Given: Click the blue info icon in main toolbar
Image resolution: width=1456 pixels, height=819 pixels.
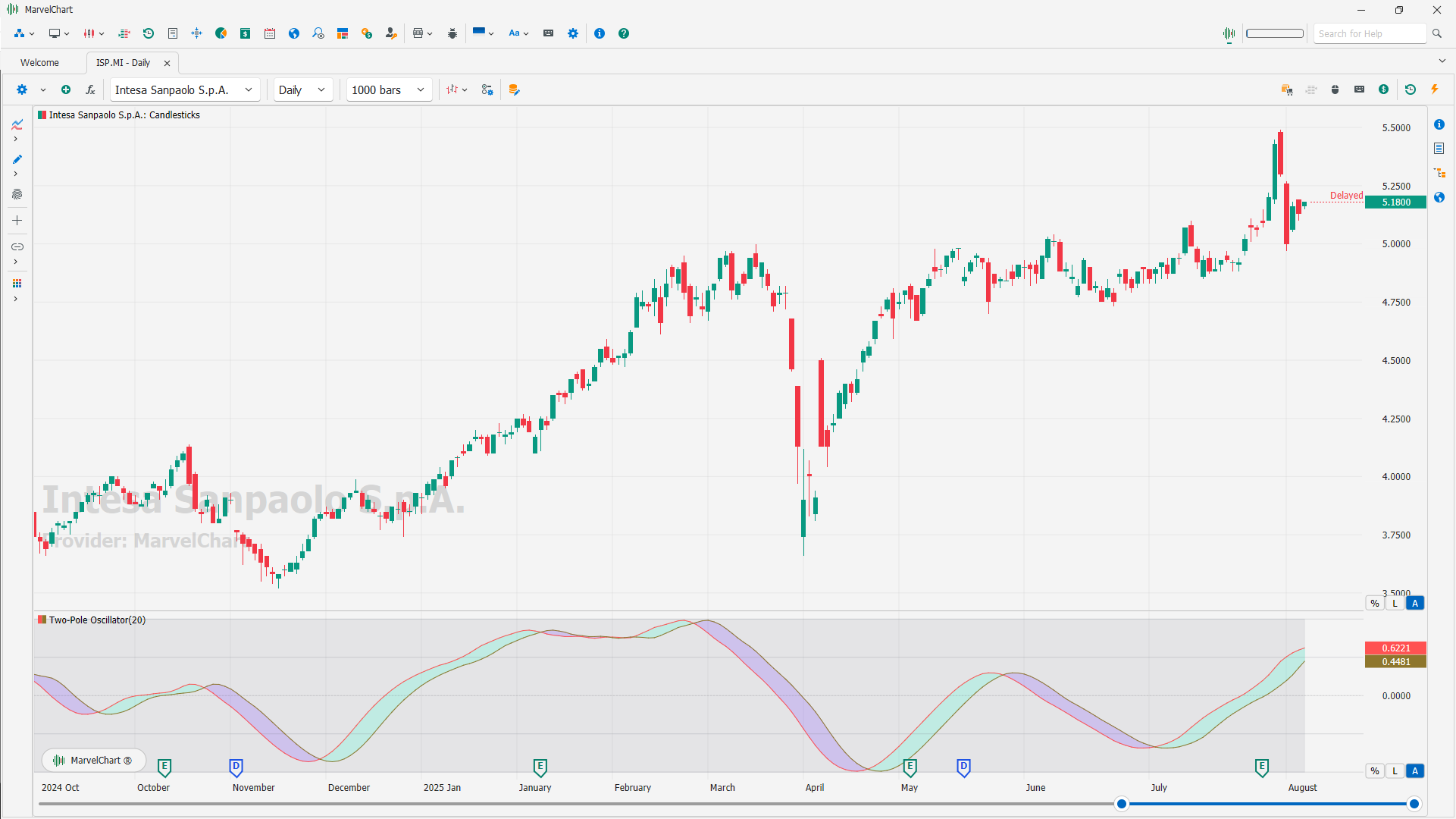Looking at the screenshot, I should (x=600, y=33).
